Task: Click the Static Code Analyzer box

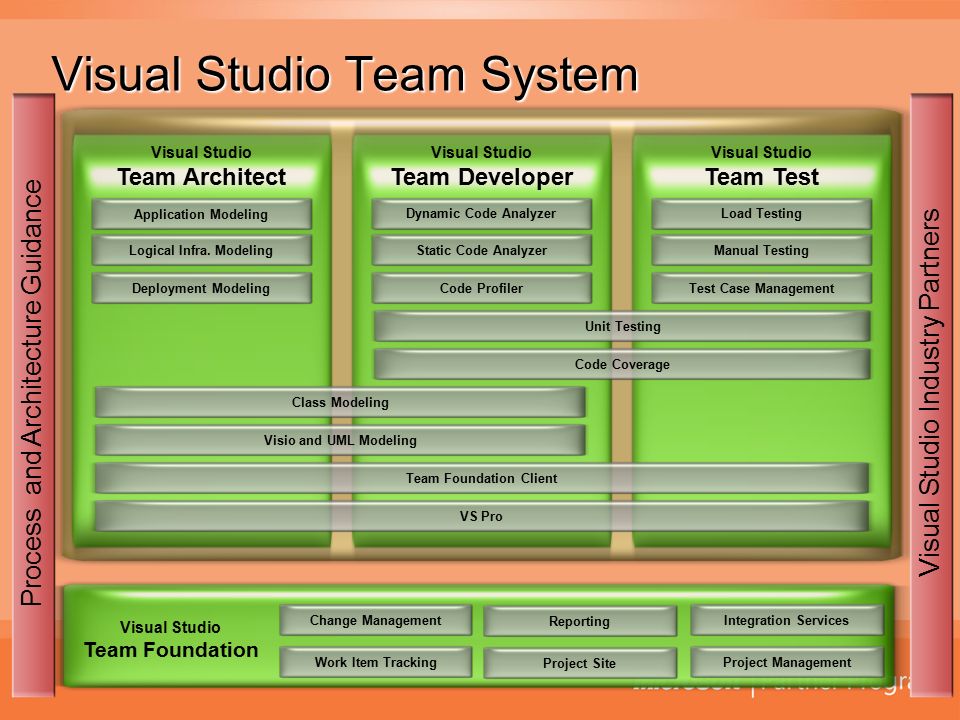Action: 481,250
